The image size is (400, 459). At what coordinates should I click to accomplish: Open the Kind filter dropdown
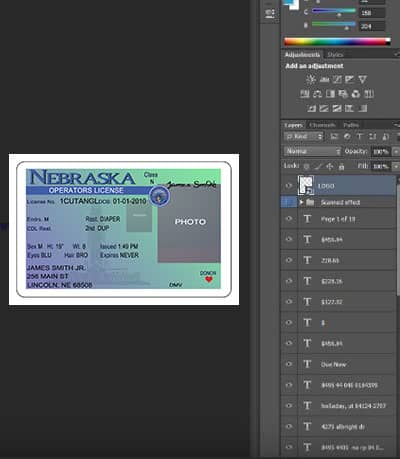(x=304, y=136)
